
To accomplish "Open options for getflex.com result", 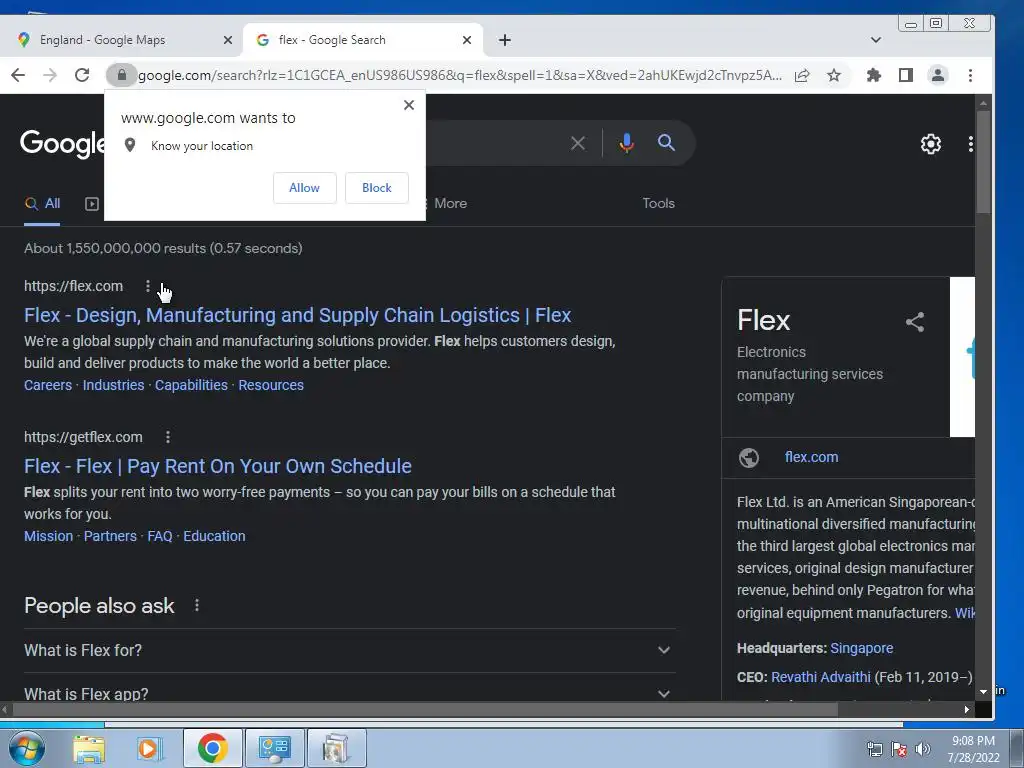I will tap(168, 437).
